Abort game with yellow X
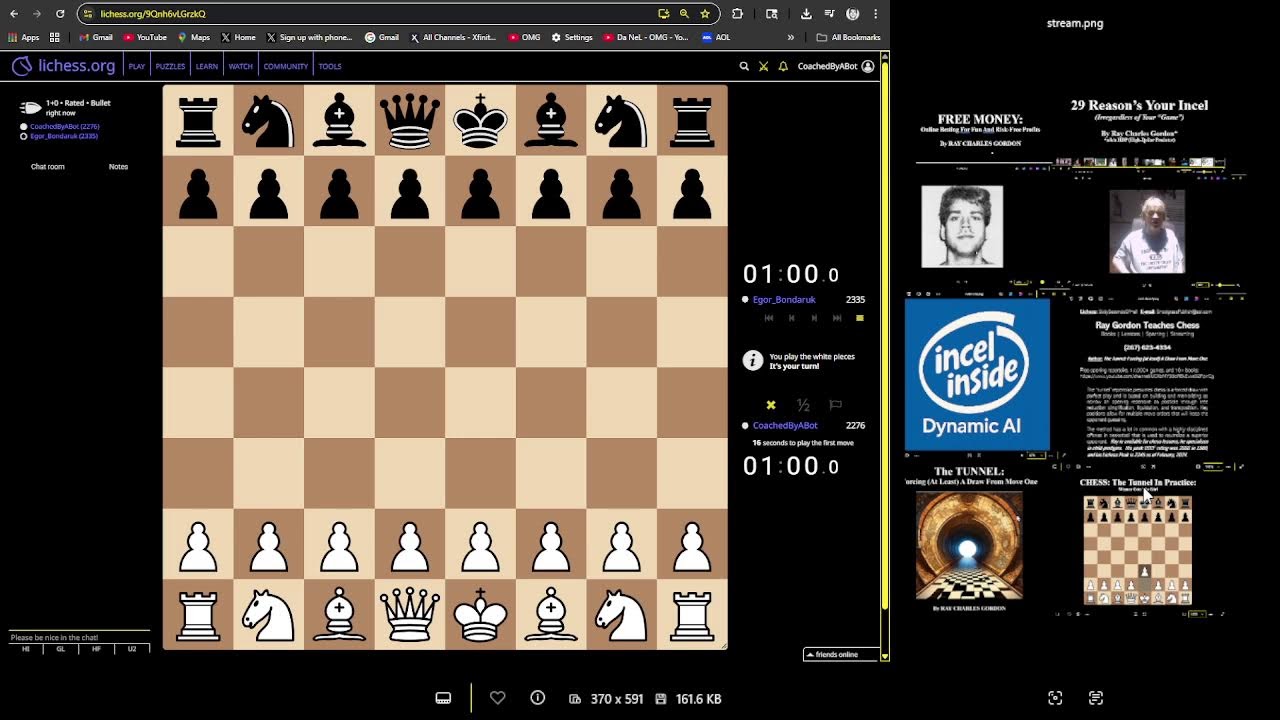This screenshot has width=1280, height=720. click(x=771, y=405)
